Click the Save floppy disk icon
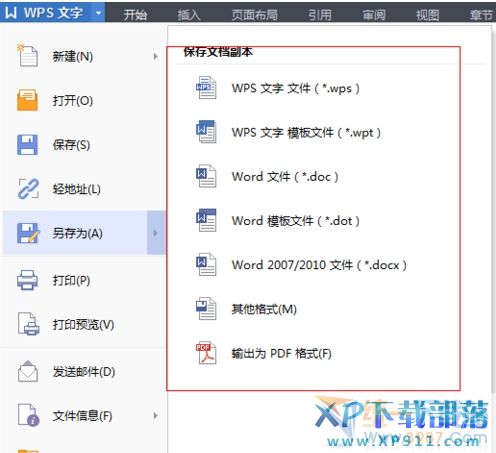Screen dimensions: 496x453 coord(27,145)
